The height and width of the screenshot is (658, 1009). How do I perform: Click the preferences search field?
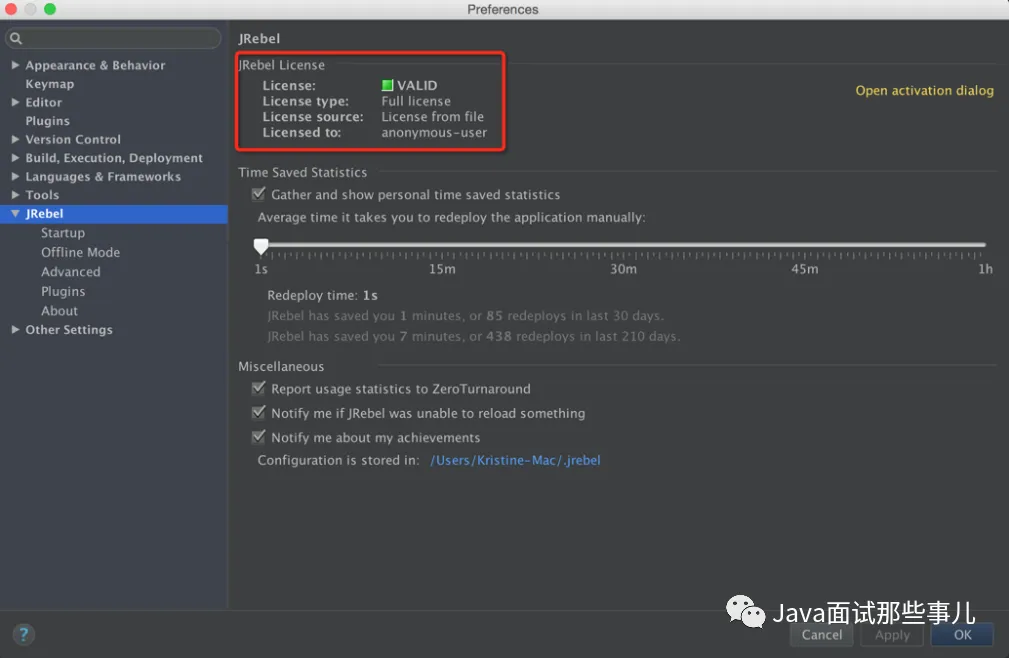point(114,39)
